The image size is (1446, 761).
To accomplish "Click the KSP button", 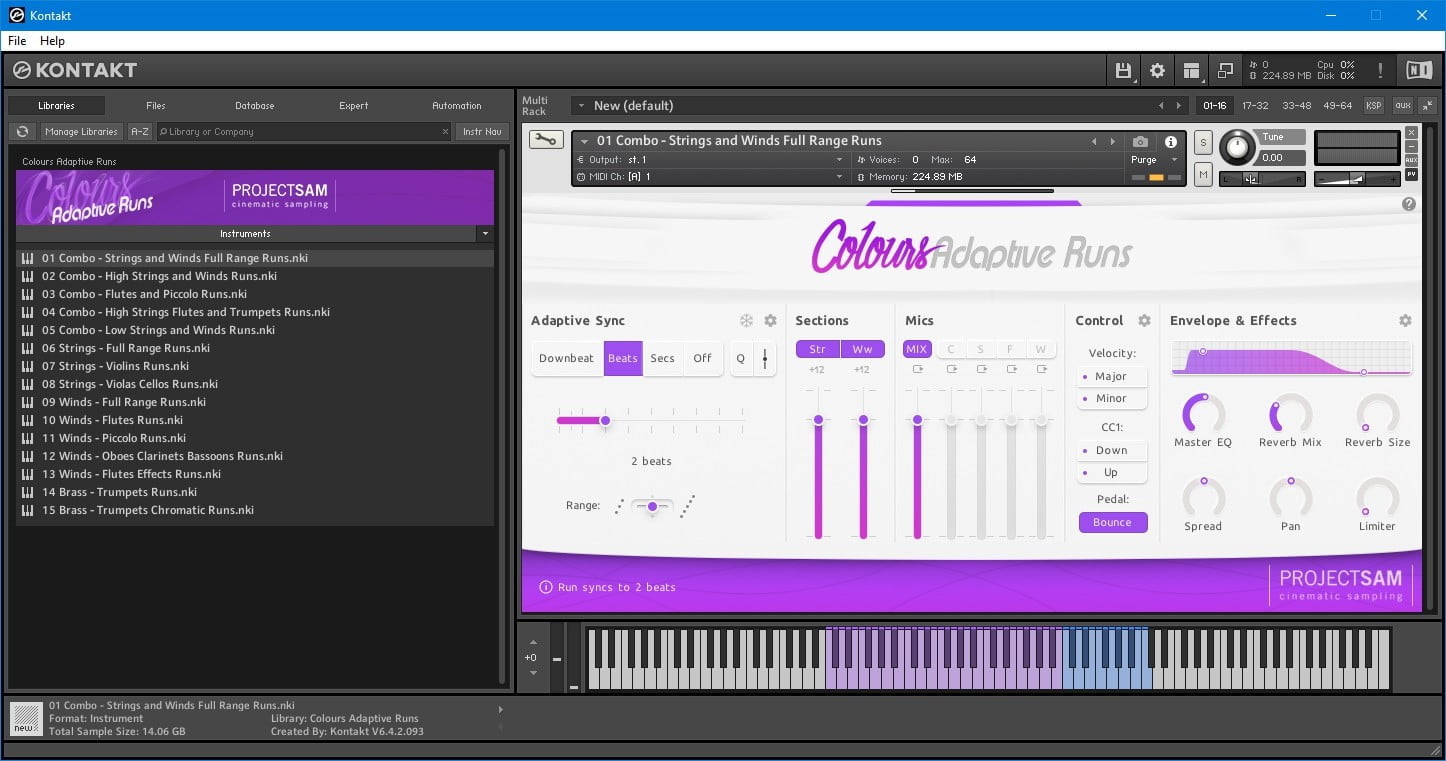I will point(1374,105).
